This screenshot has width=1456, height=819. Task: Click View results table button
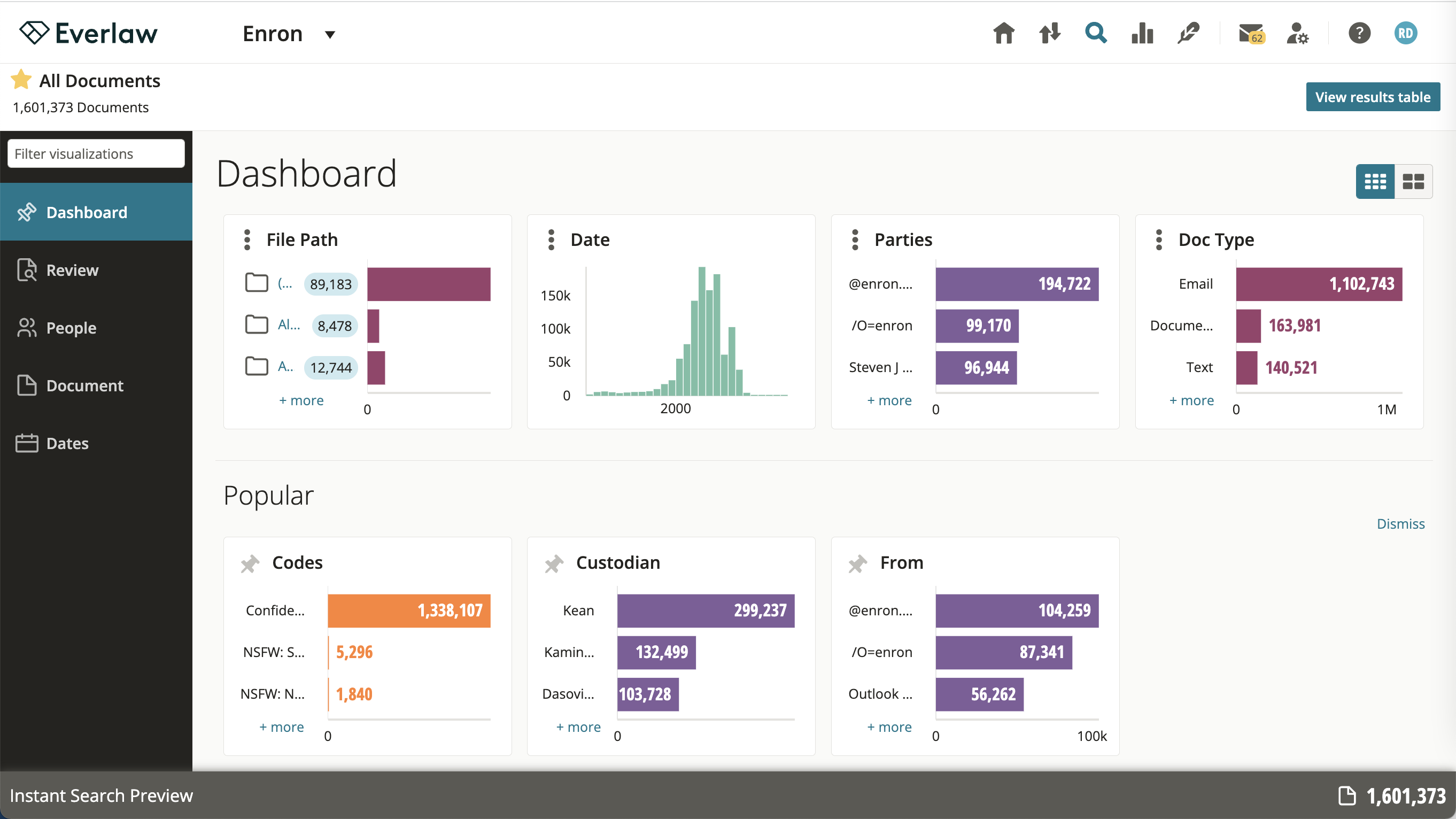[1372, 97]
